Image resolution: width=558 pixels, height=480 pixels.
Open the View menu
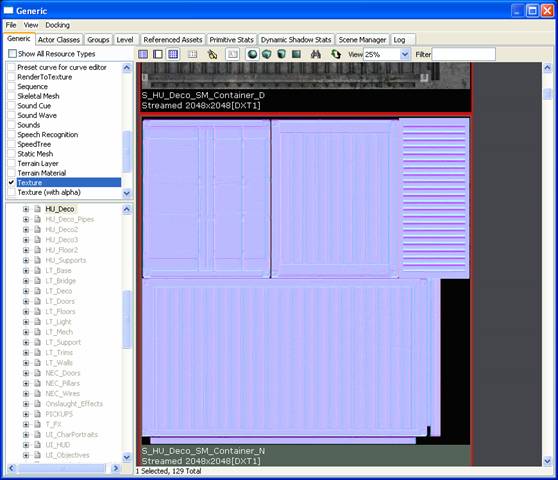click(x=31, y=25)
